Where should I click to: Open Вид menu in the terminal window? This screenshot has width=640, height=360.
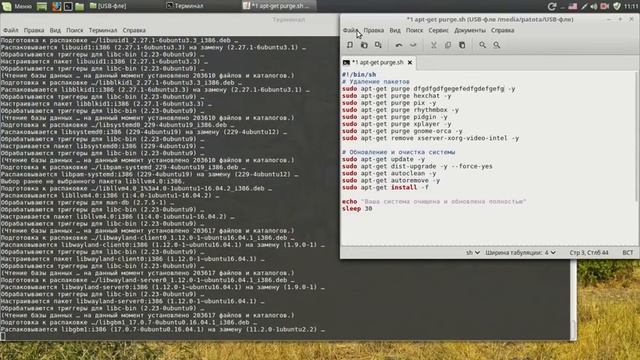click(55, 30)
